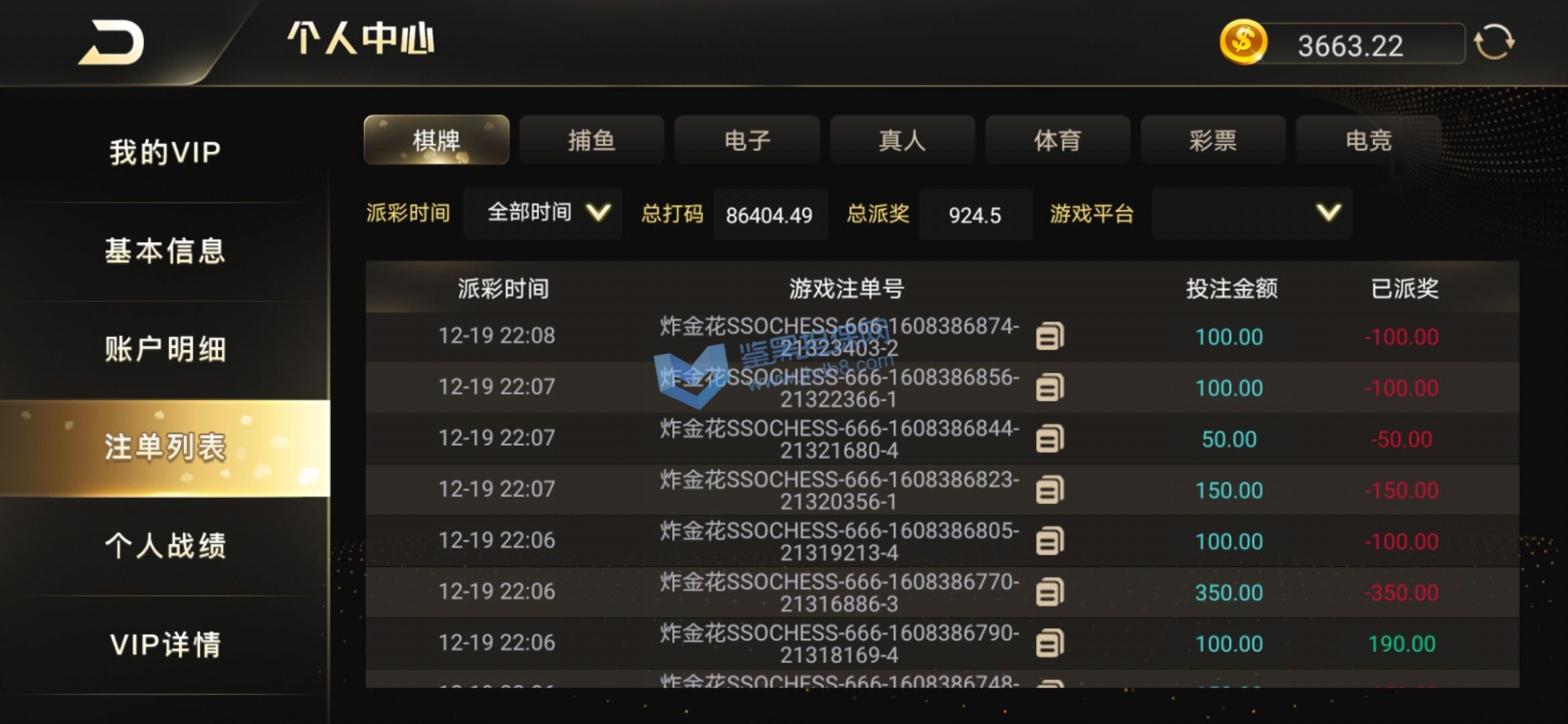Select the 真人 category tab
Screen dimensions: 1568x724
point(903,140)
